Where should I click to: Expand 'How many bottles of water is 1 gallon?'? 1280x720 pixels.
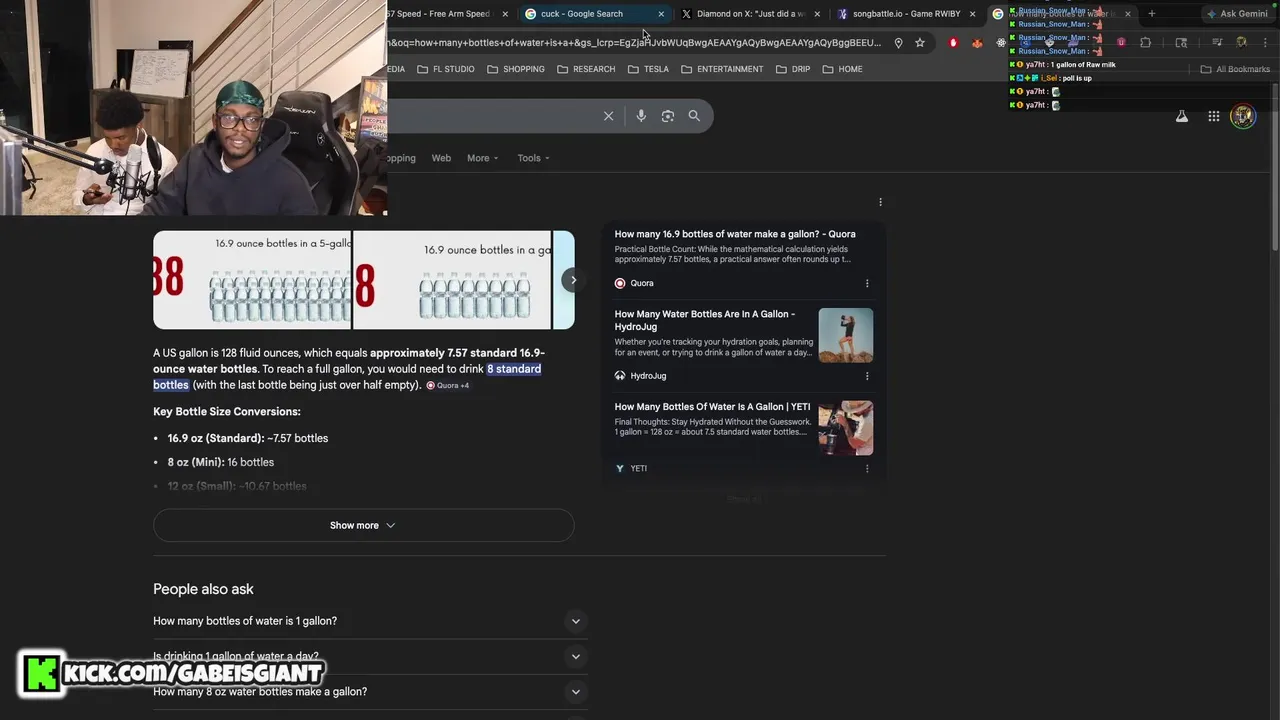click(370, 621)
